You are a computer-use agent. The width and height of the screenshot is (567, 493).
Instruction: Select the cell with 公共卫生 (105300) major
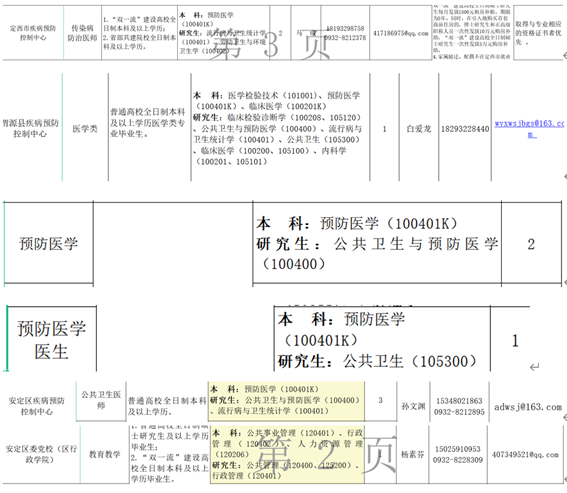click(382, 340)
